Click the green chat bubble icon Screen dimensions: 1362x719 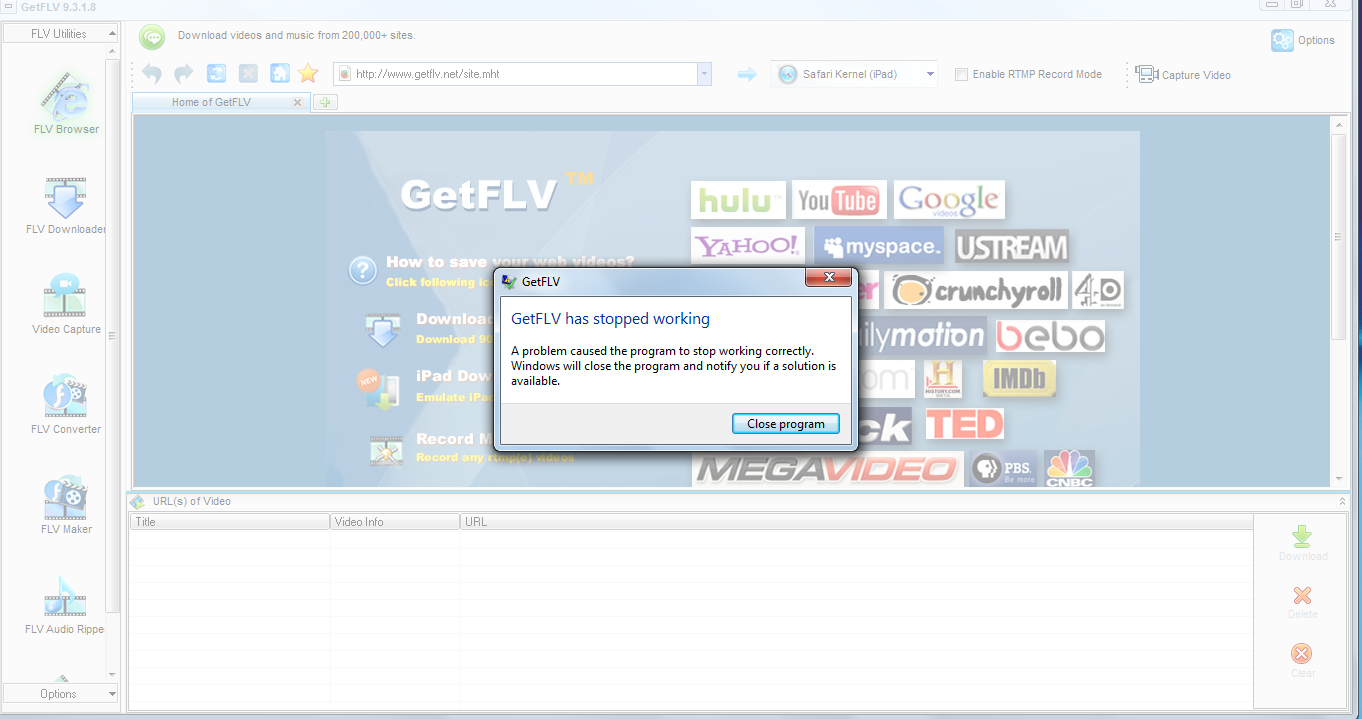[152, 37]
